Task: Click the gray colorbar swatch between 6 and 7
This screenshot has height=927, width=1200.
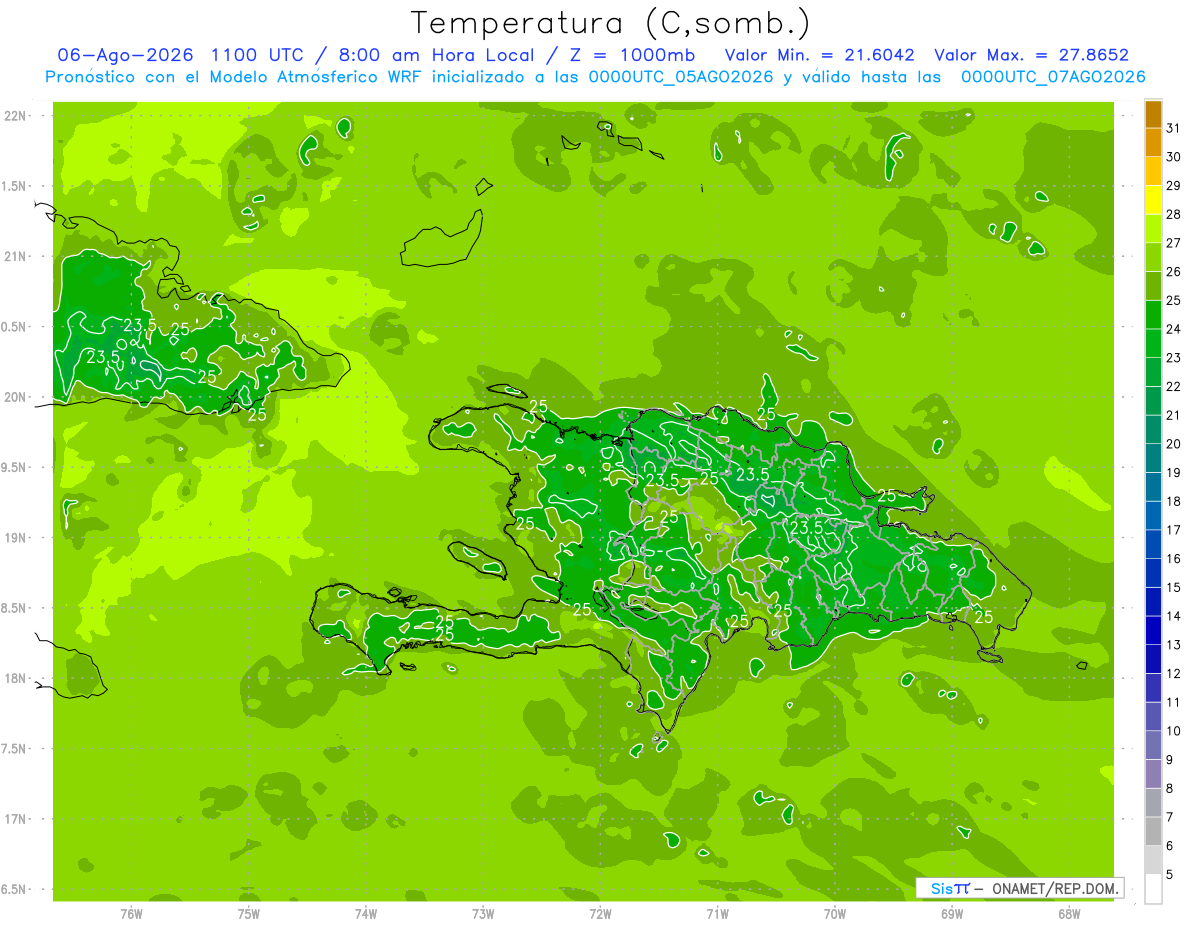Action: (1153, 832)
